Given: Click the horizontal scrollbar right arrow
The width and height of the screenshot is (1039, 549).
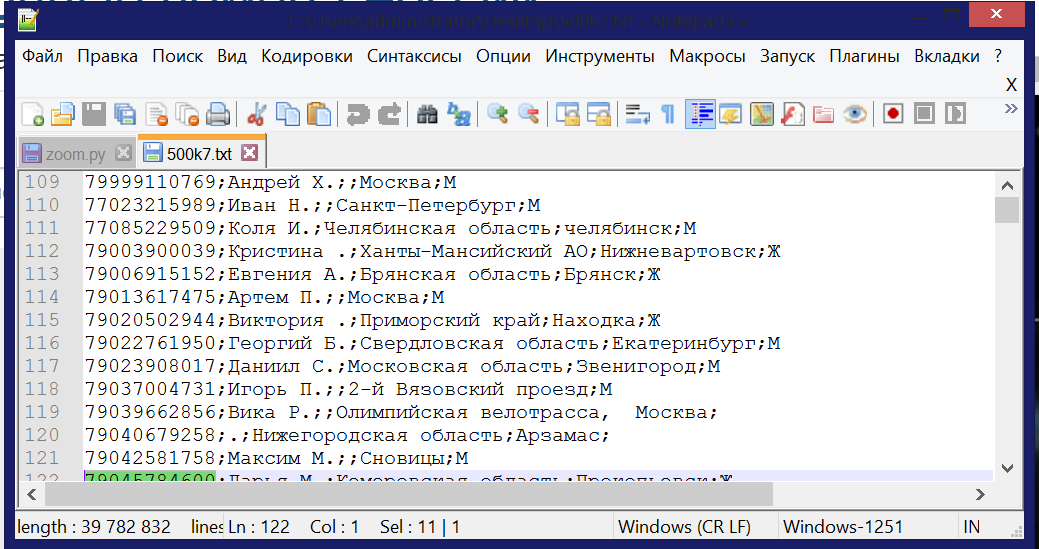Looking at the screenshot, I should coord(981,494).
